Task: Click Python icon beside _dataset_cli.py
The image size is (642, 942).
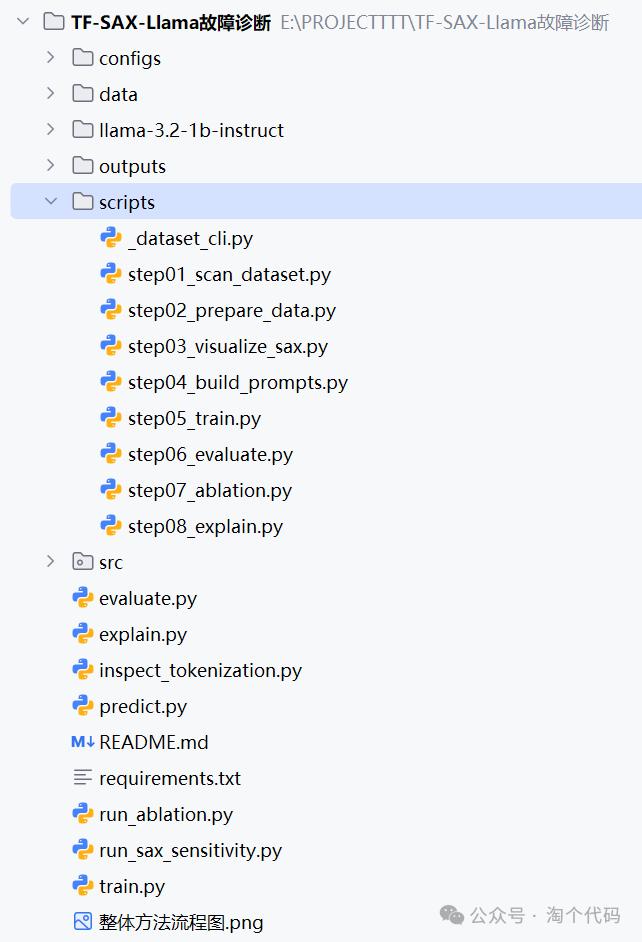Action: point(111,238)
